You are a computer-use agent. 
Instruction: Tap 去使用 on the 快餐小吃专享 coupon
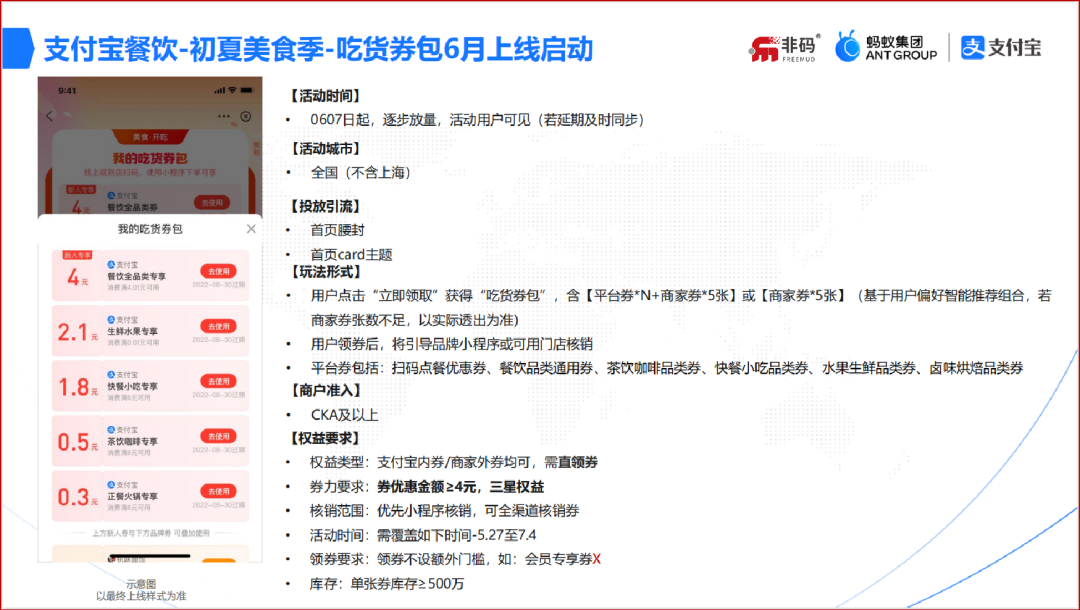click(x=218, y=381)
